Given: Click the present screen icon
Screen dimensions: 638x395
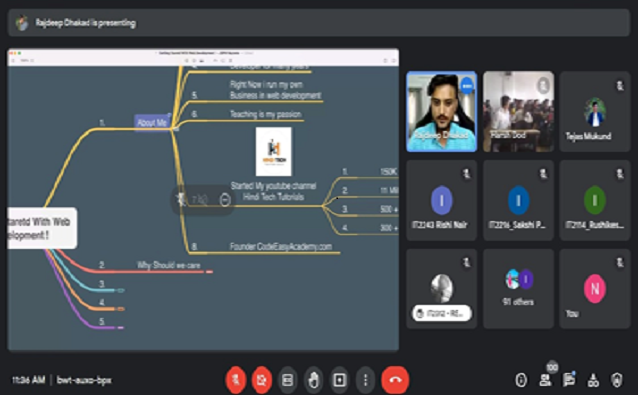Looking at the screenshot, I should (x=339, y=380).
